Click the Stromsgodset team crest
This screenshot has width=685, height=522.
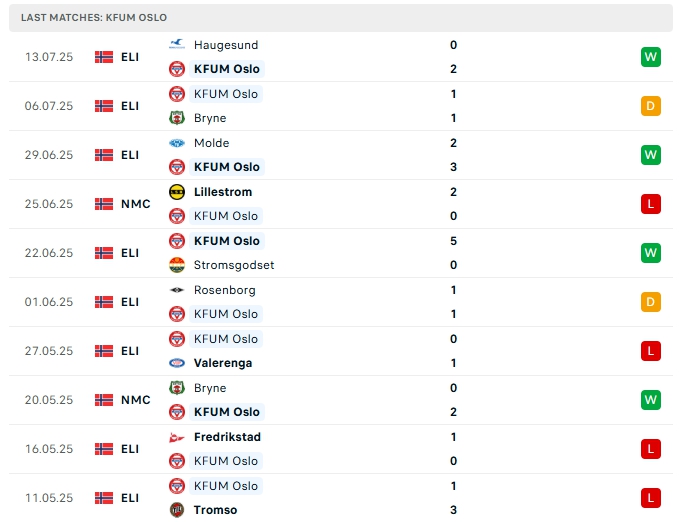(x=177, y=265)
